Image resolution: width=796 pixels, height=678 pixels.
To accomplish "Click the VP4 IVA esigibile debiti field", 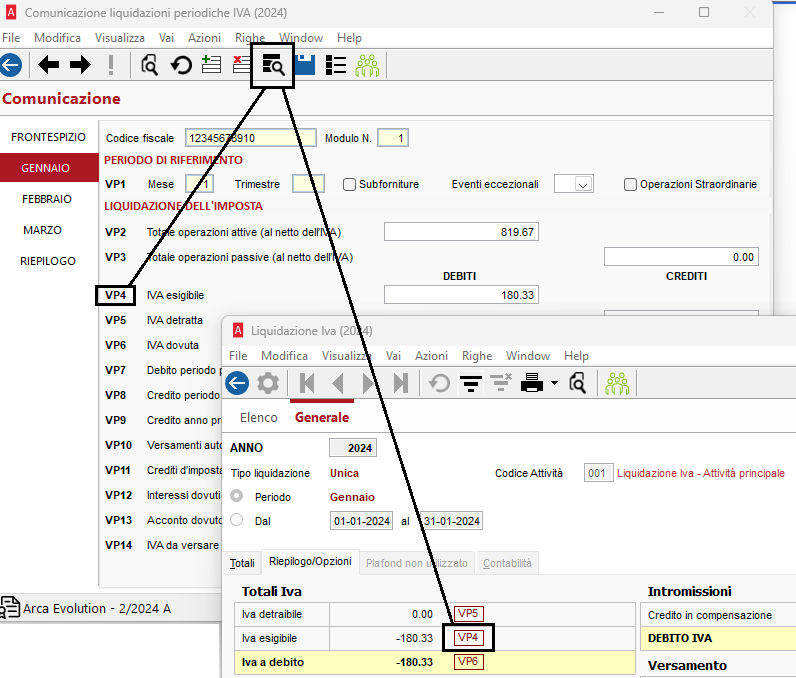I will coord(461,295).
